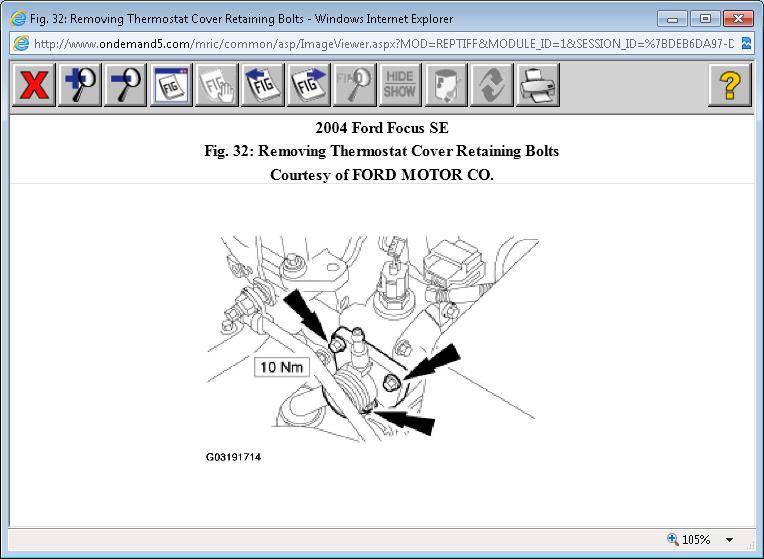Click the 'G03191714' figure code text
This screenshot has width=764, height=559.
click(233, 457)
